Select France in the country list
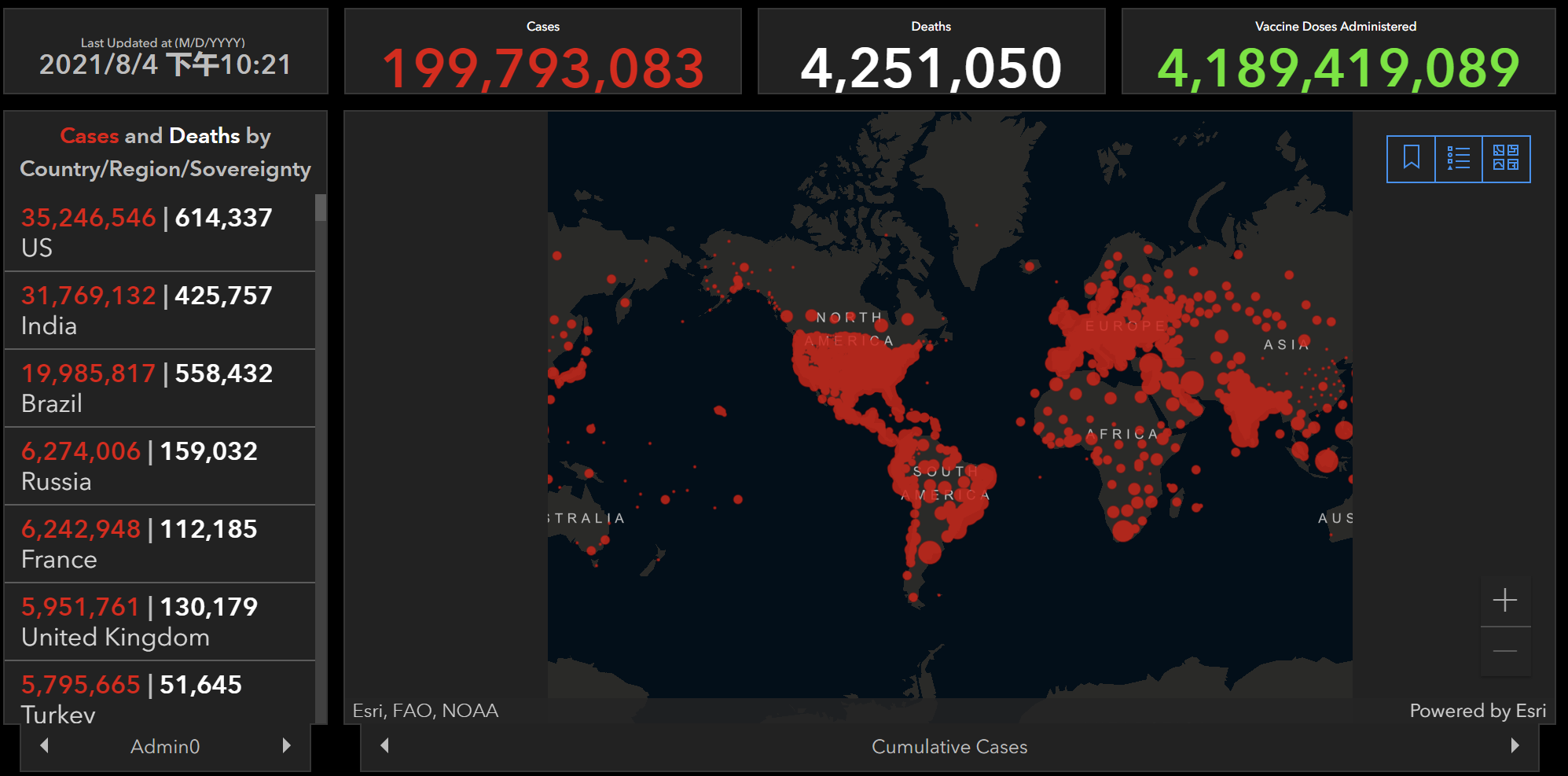The height and width of the screenshot is (776, 1568). tap(160, 544)
